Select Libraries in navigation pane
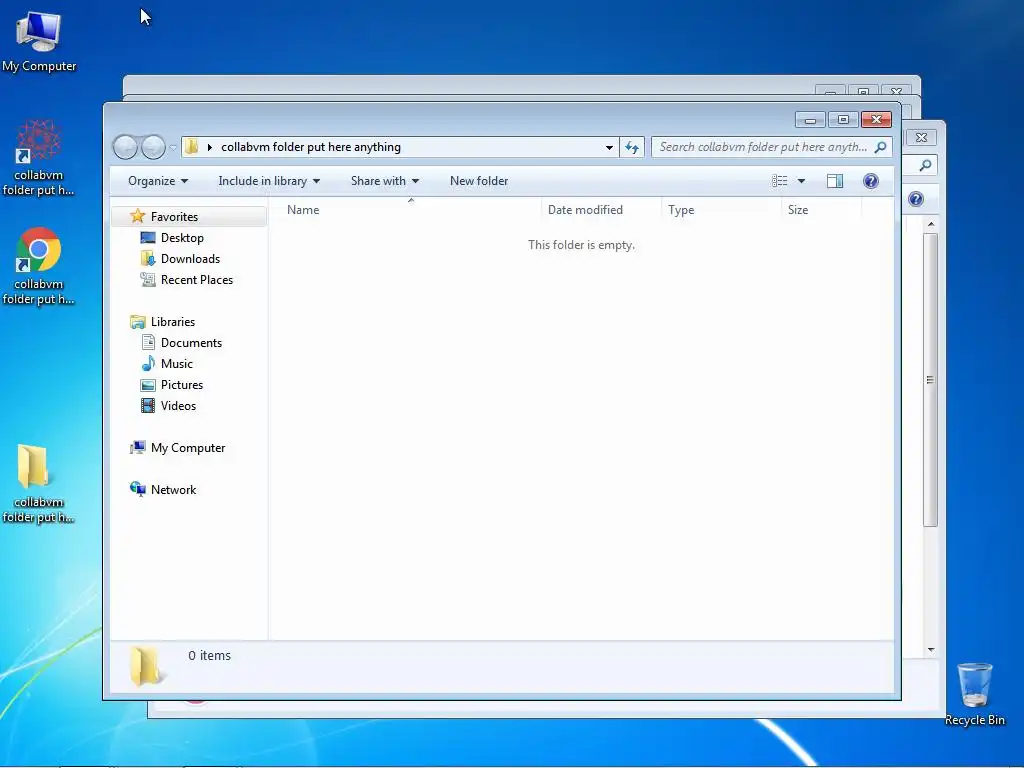This screenshot has height=768, width=1024. (x=172, y=322)
